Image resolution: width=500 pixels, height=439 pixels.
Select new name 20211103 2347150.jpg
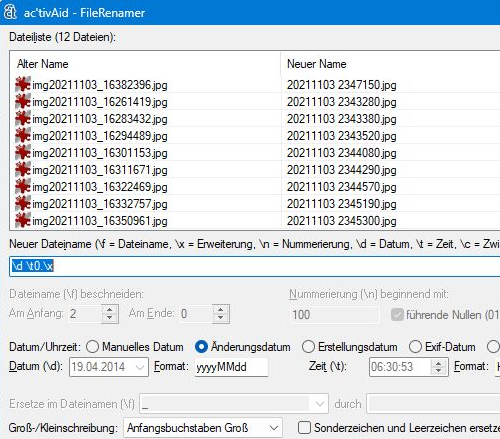click(342, 85)
